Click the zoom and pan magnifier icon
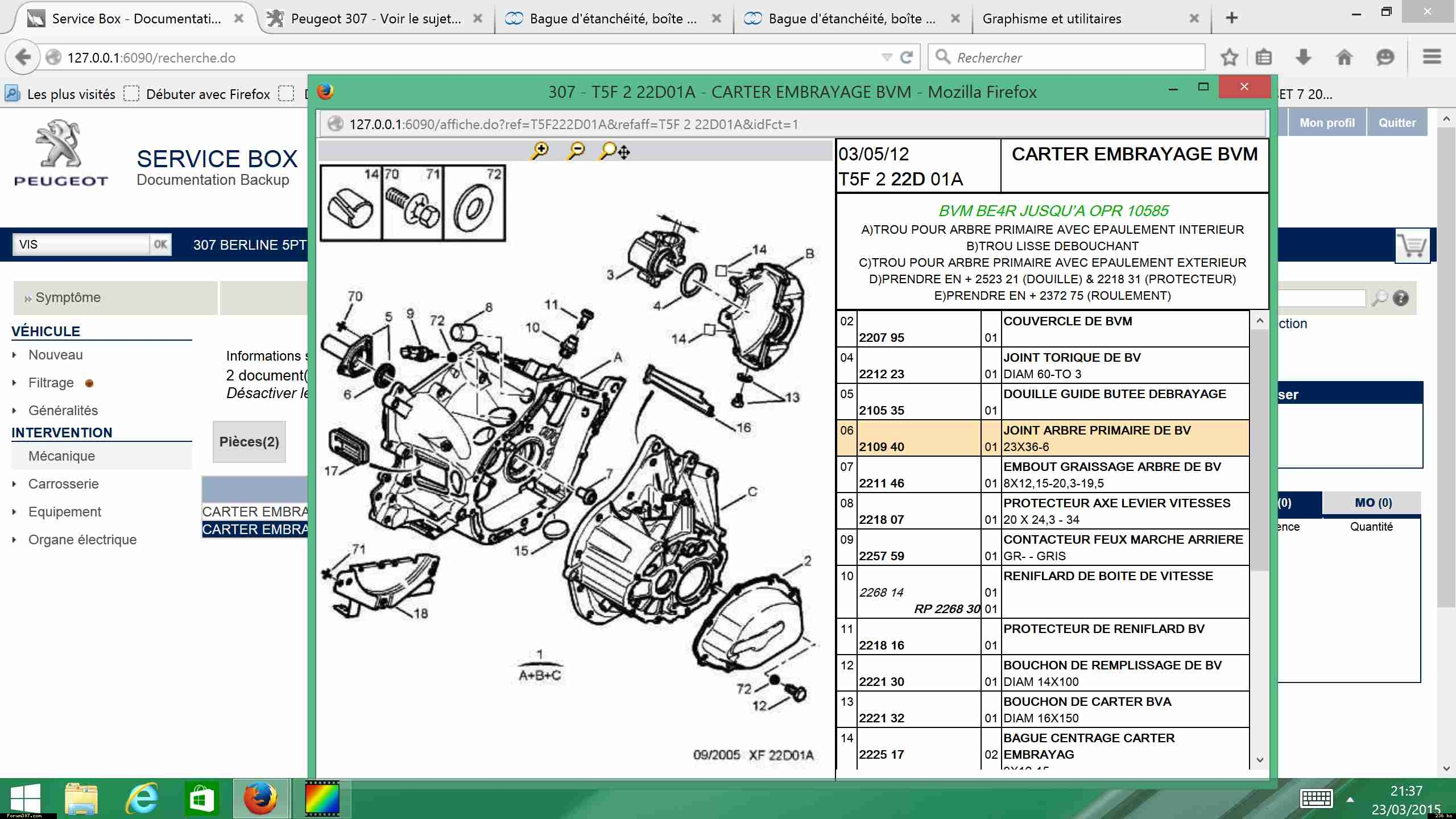The height and width of the screenshot is (819, 1456). (614, 151)
